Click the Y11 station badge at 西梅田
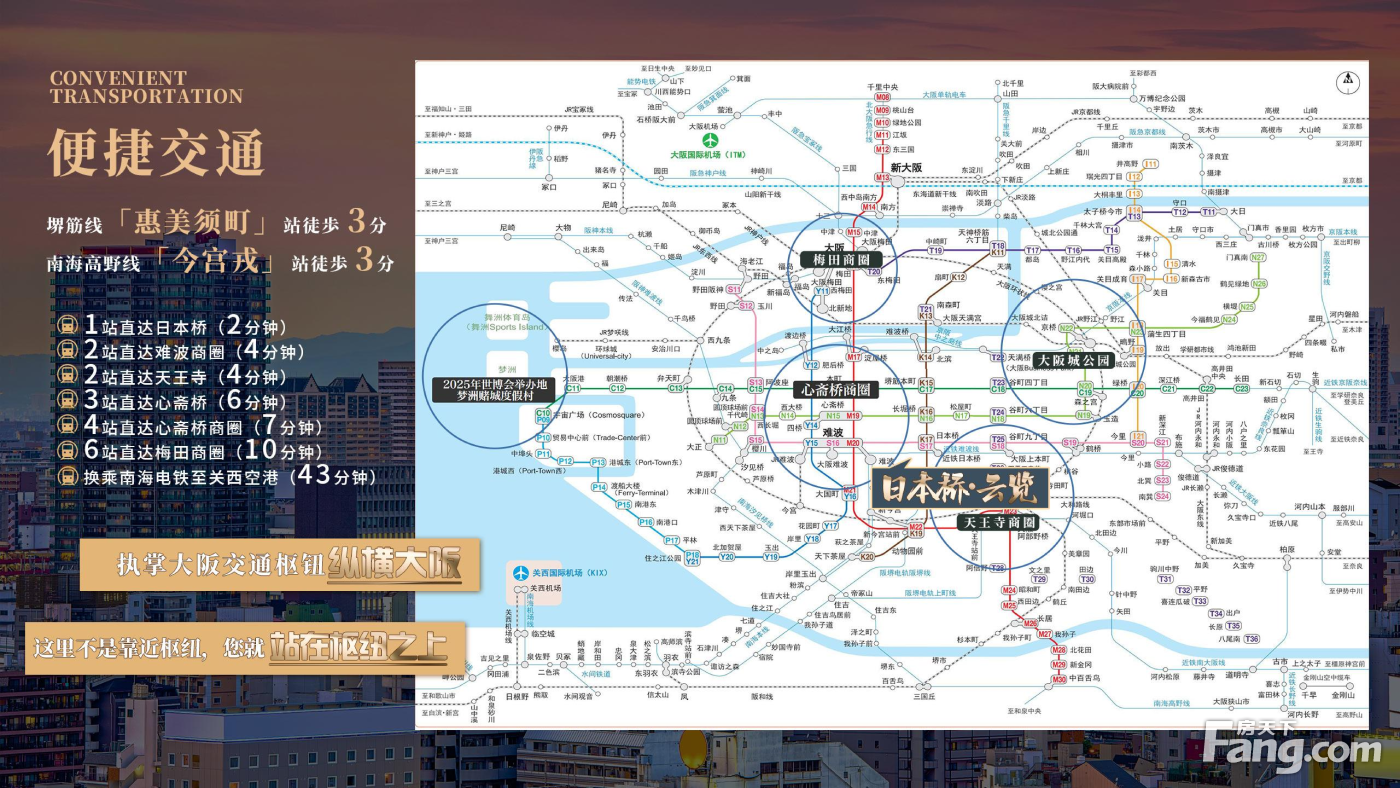 pos(822,291)
